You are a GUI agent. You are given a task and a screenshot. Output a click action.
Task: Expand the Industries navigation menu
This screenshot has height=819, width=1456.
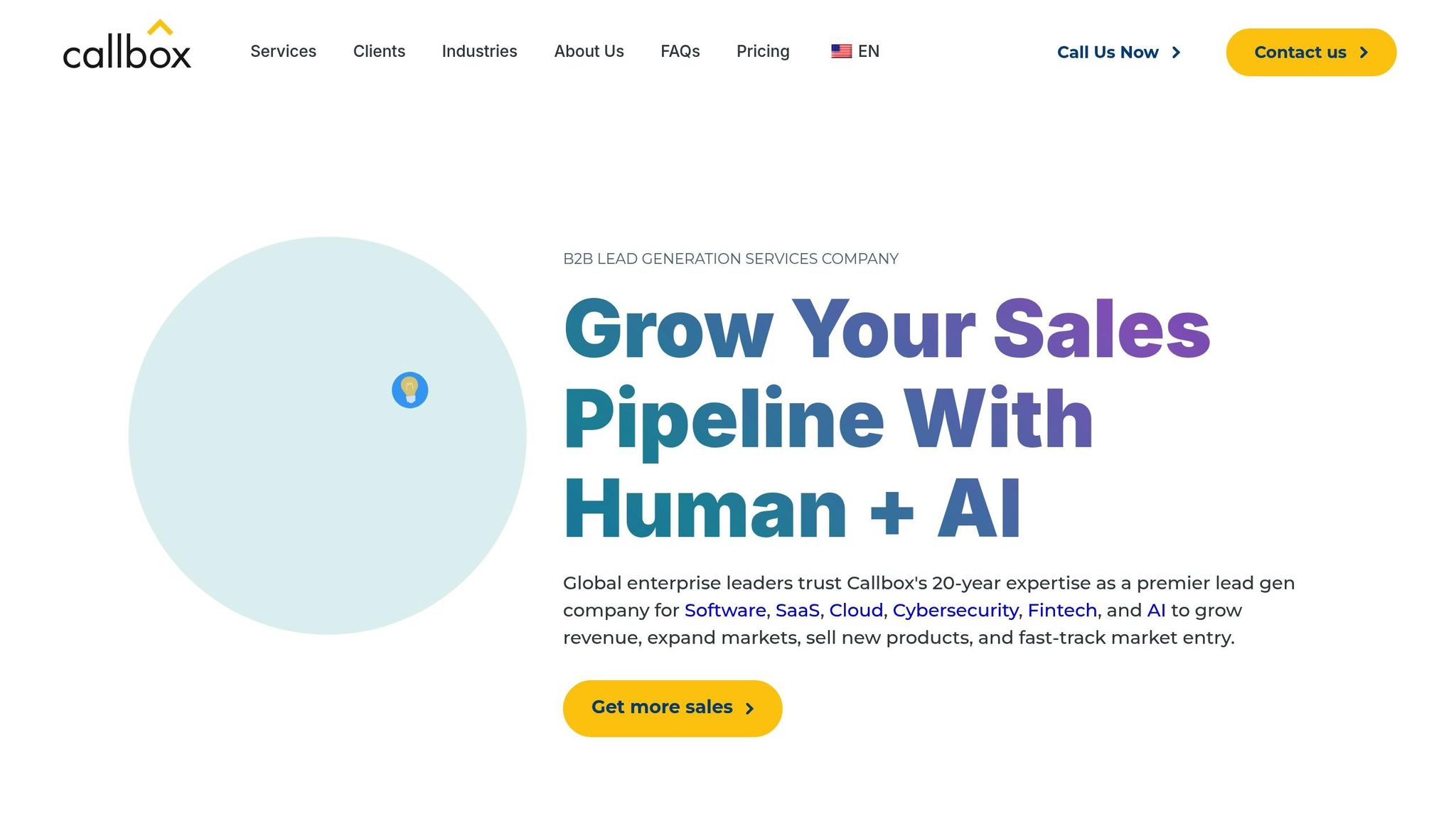[479, 51]
